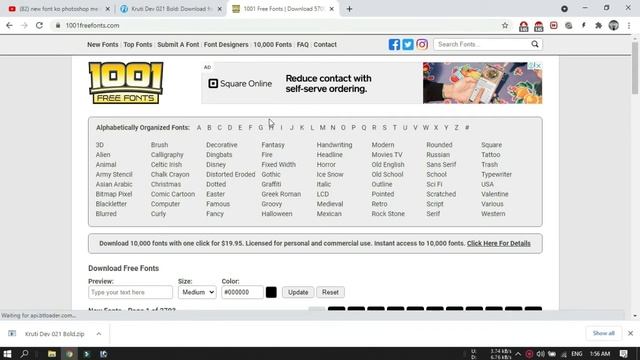
Task: Open the Handwriting font category
Action: click(334, 145)
